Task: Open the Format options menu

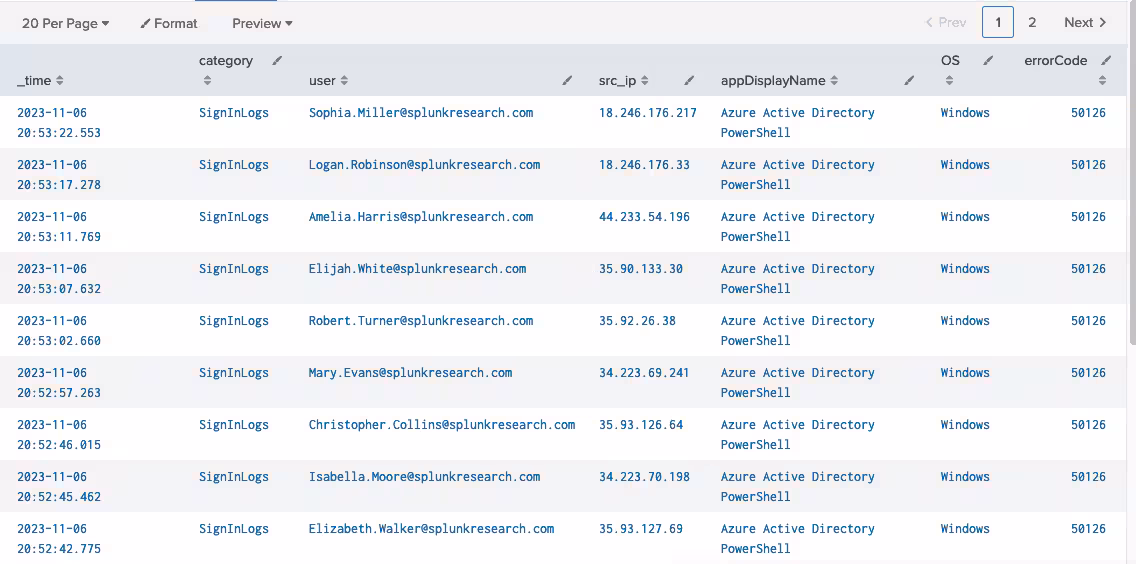Action: tap(169, 23)
